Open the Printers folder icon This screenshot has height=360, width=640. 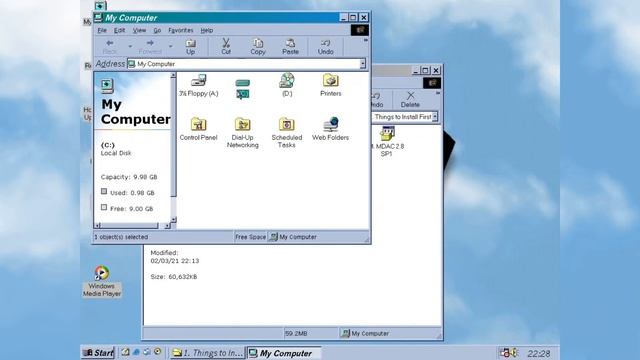[331, 85]
